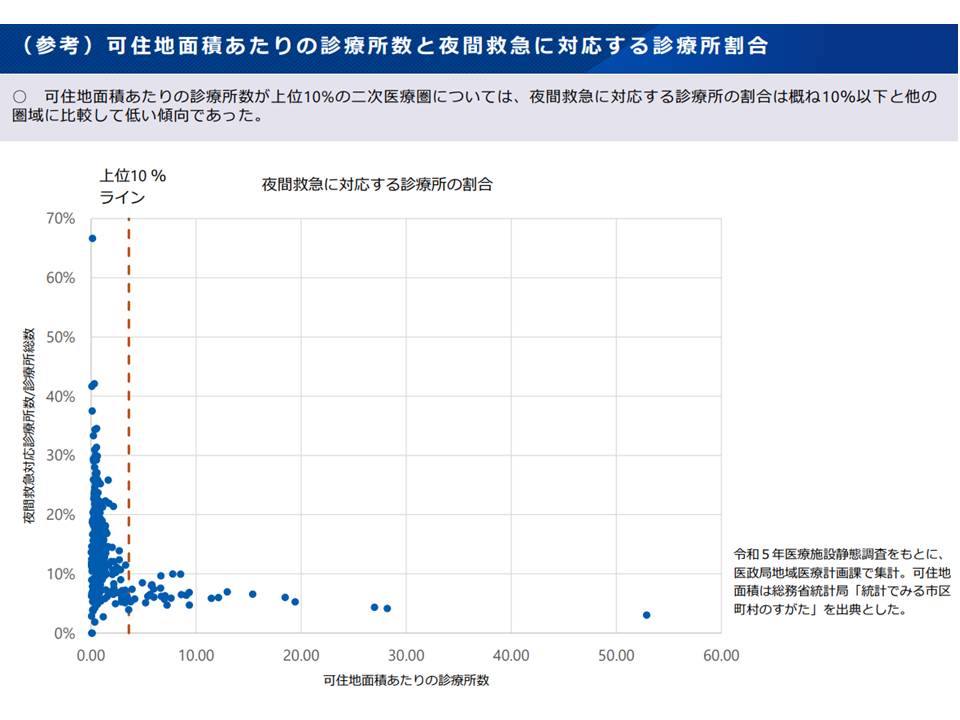Screen dimensions: 960x720
Task: Select the 60.00 x-axis label
Action: coord(720,656)
